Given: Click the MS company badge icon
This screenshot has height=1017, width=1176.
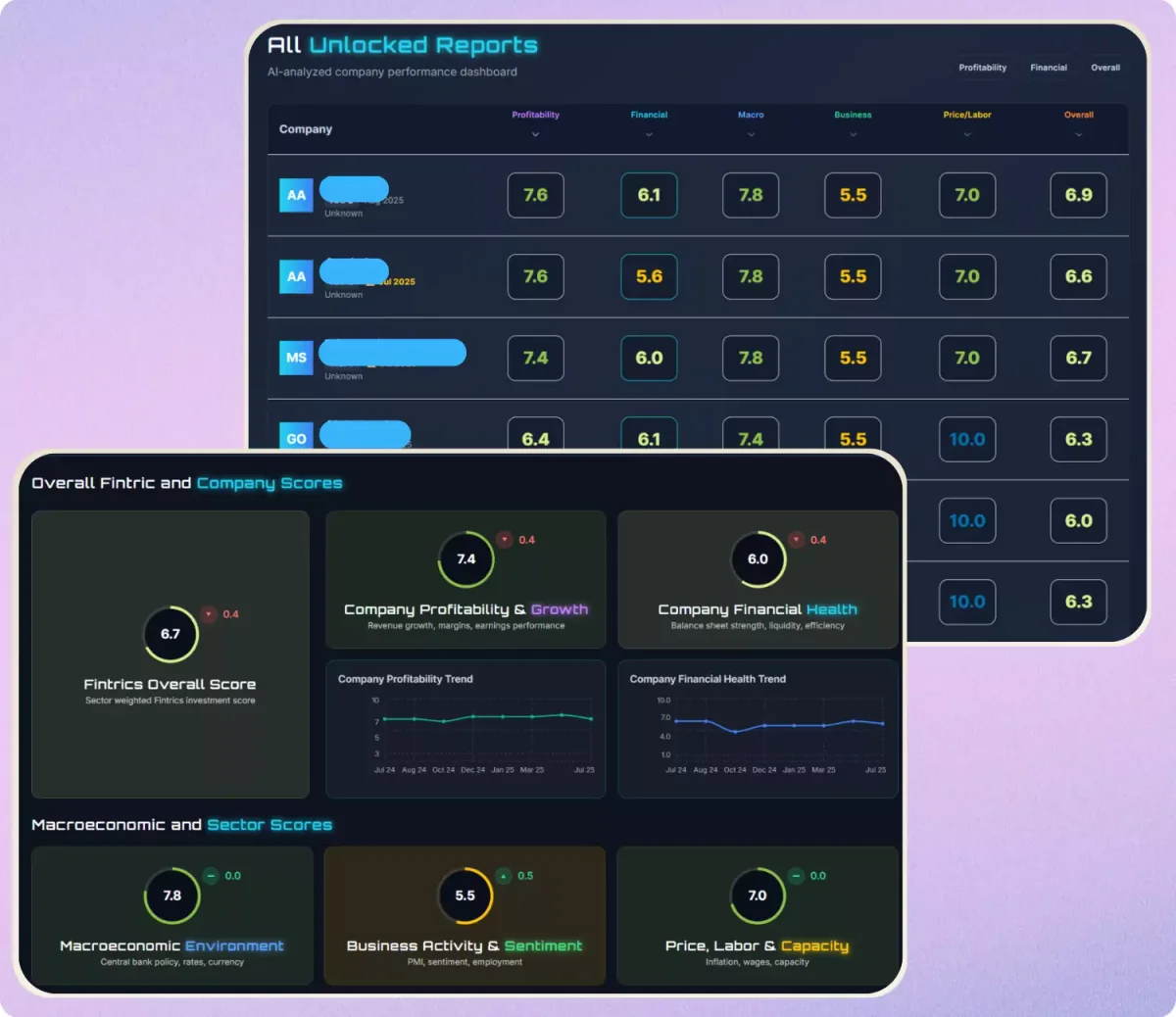Looking at the screenshot, I should click(x=296, y=358).
